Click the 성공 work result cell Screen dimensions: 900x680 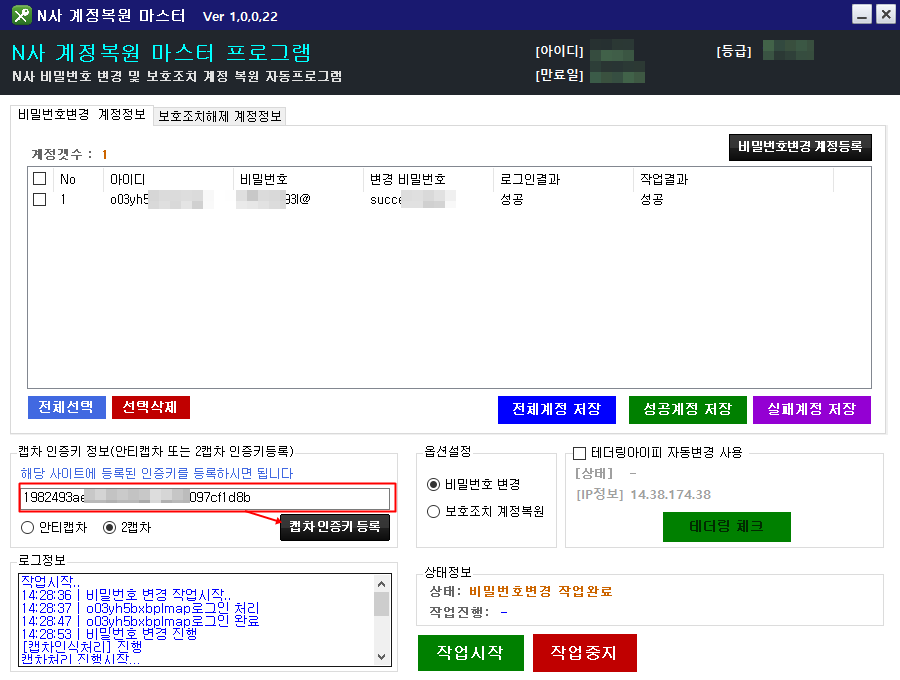652,200
